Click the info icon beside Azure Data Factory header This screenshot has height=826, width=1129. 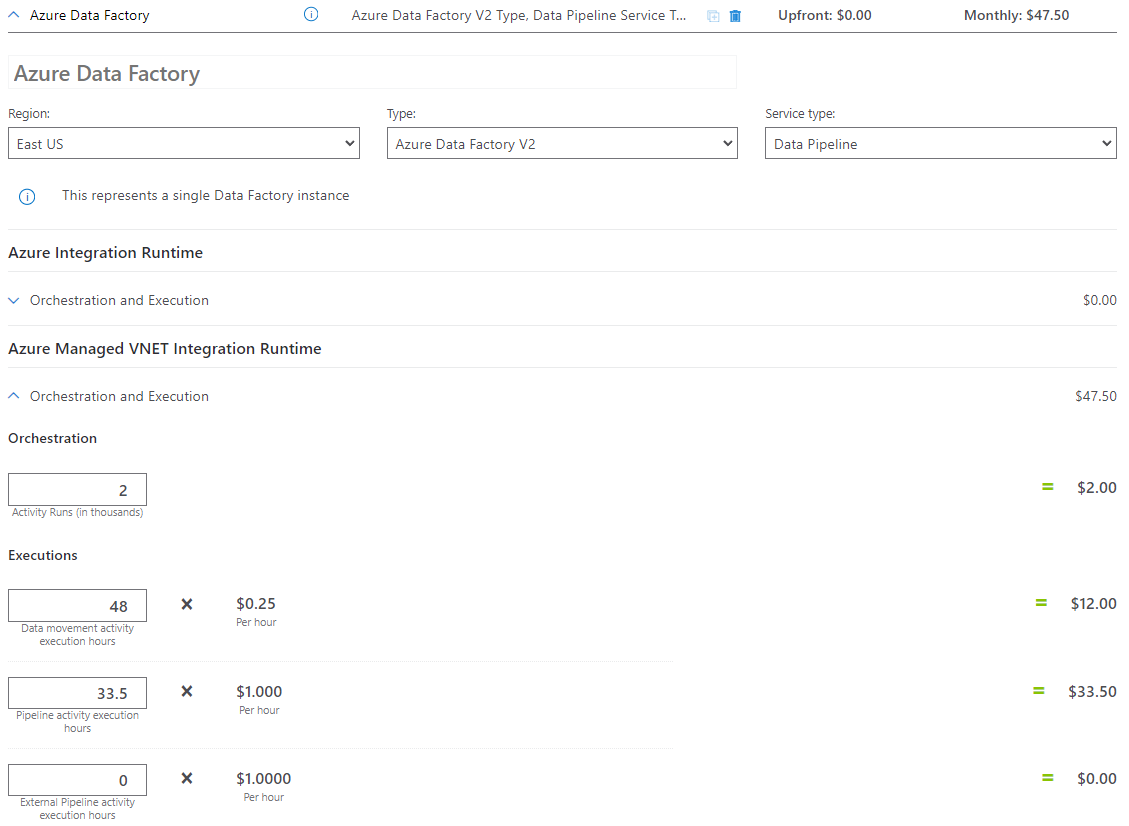point(311,14)
